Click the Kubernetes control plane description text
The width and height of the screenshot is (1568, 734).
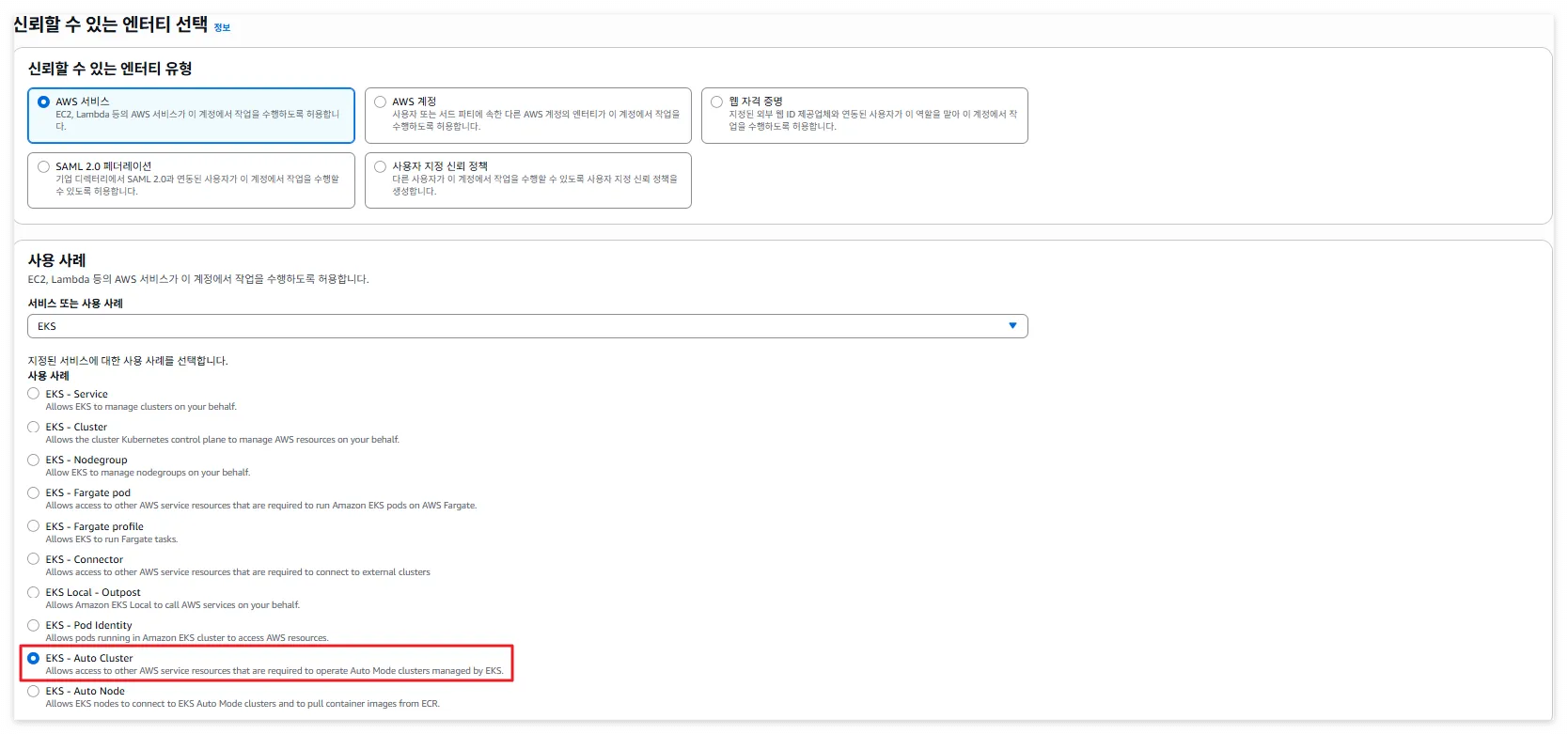click(222, 440)
